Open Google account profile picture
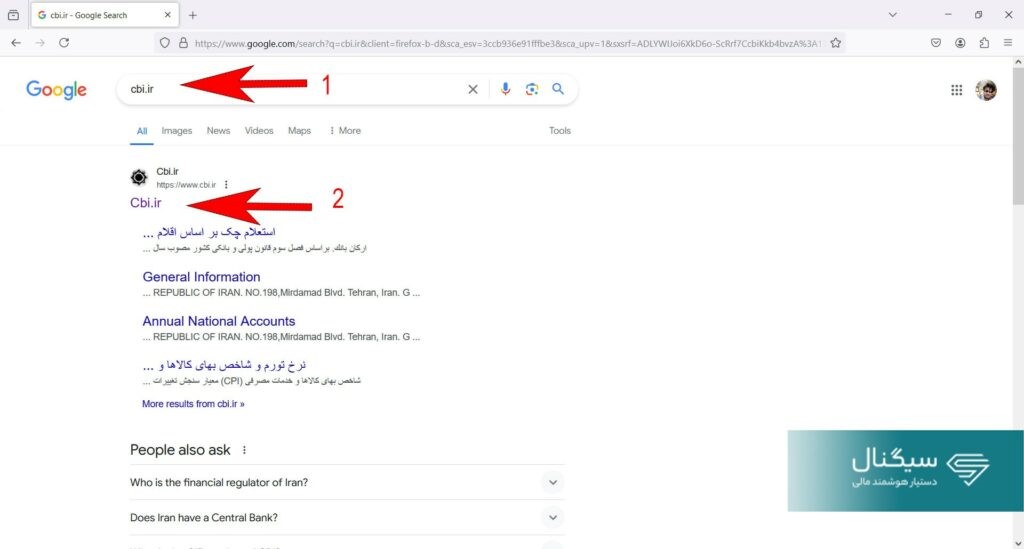 986,90
